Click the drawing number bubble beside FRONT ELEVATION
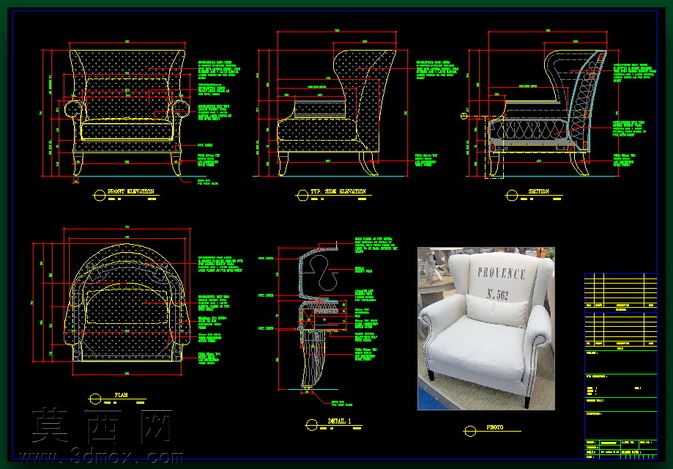The height and width of the screenshot is (469, 673). 100,195
